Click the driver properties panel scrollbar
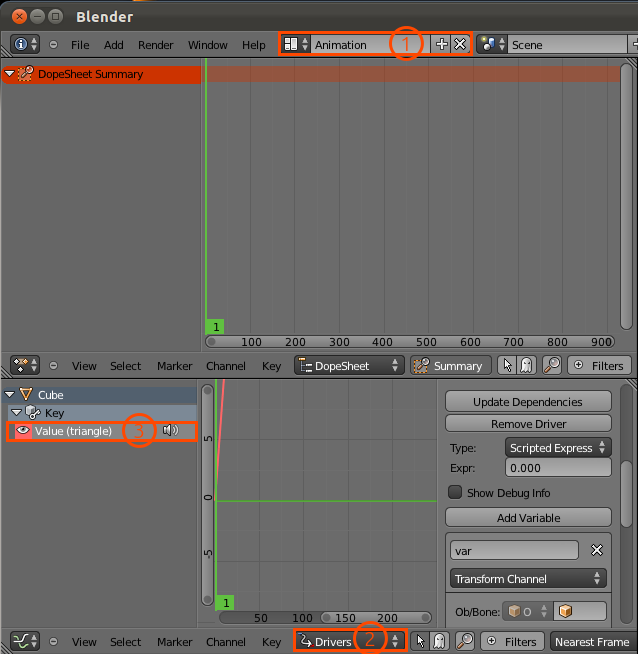638x654 pixels. [626, 494]
